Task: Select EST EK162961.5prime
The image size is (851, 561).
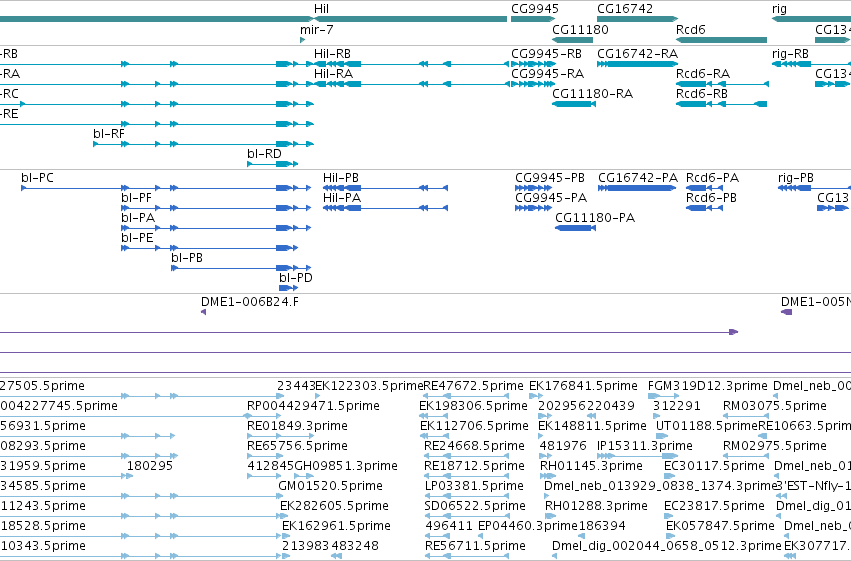Action: coord(336,526)
